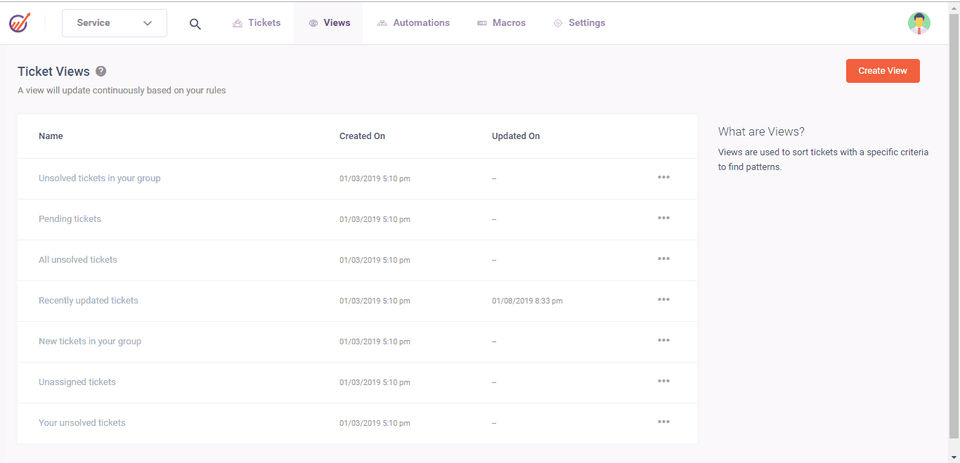Open more options for Your unsolved tickets

tap(663, 422)
